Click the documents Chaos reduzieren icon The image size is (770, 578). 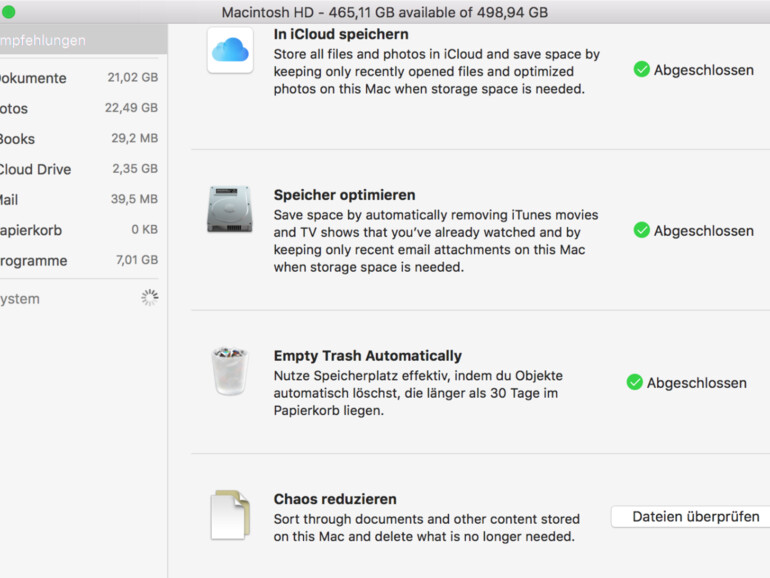[230, 515]
